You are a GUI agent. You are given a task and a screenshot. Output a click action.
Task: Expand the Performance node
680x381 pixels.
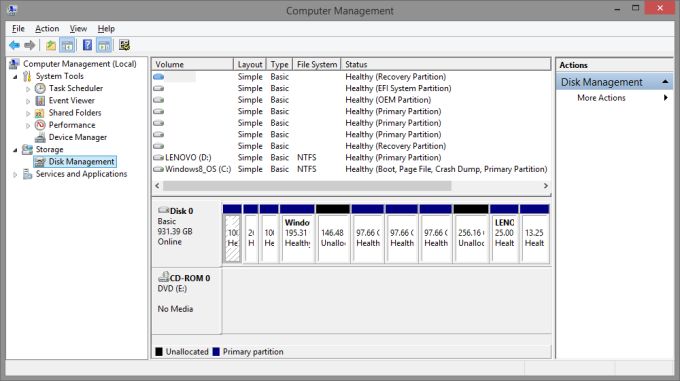28,125
